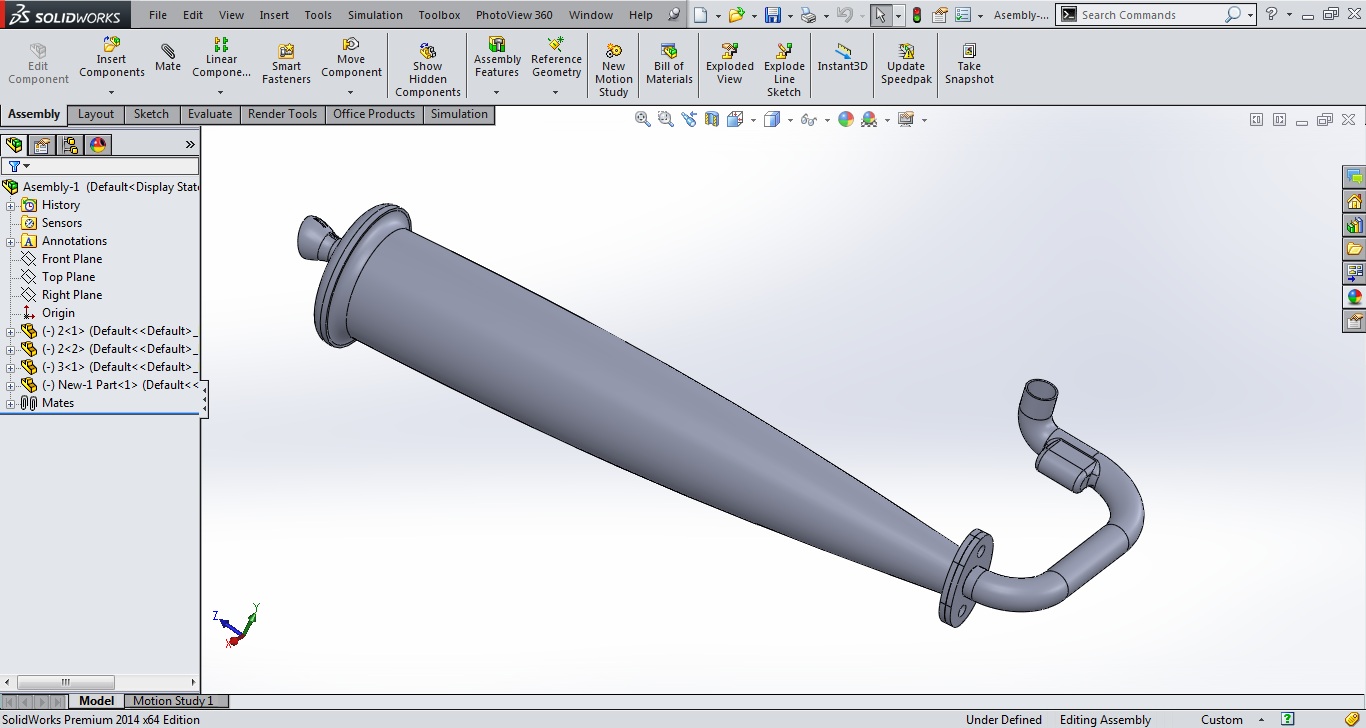Click Custom units in status bar
Screen dimensions: 1366x728
click(x=1222, y=720)
